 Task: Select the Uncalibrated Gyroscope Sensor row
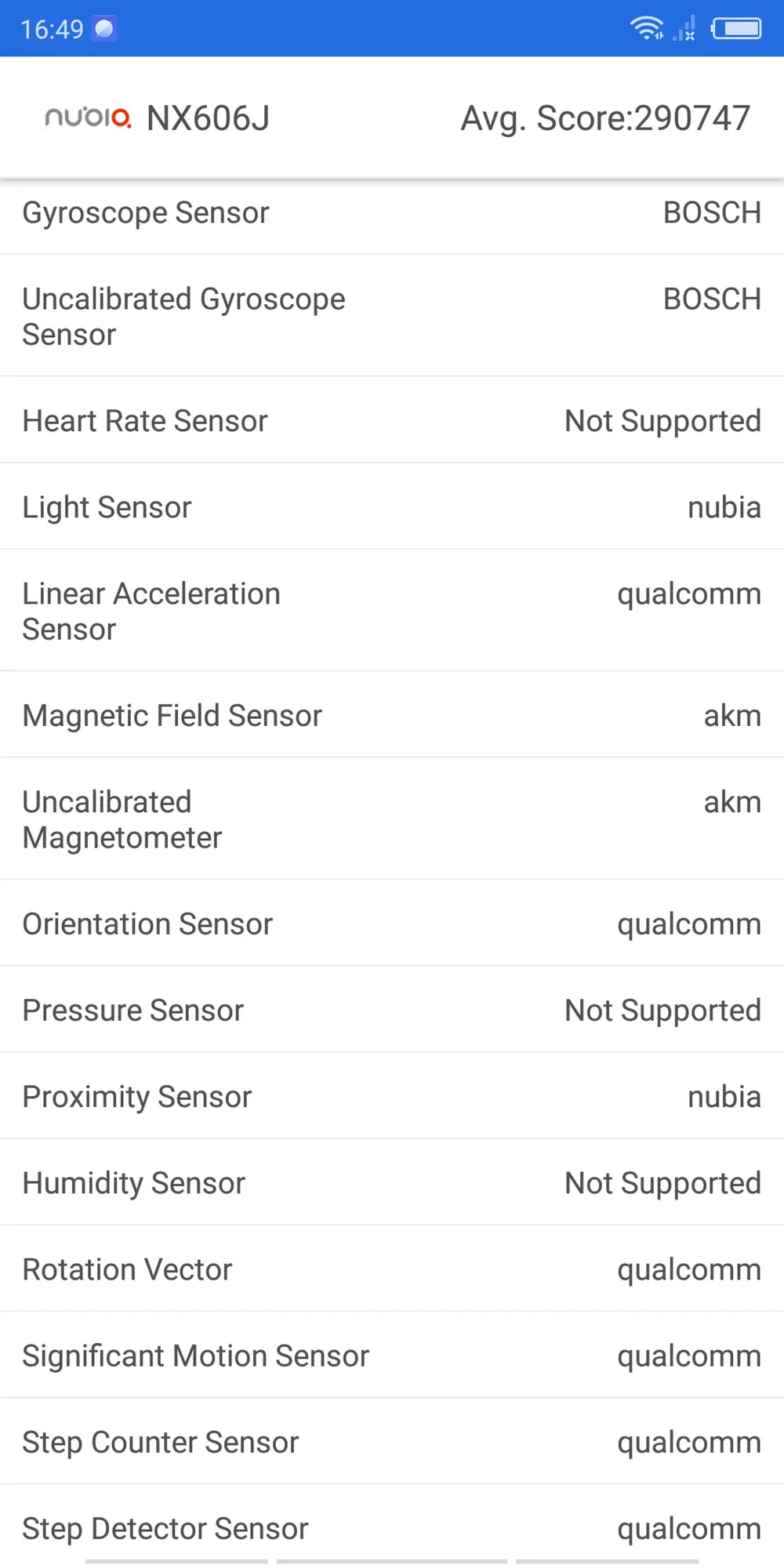click(x=392, y=316)
